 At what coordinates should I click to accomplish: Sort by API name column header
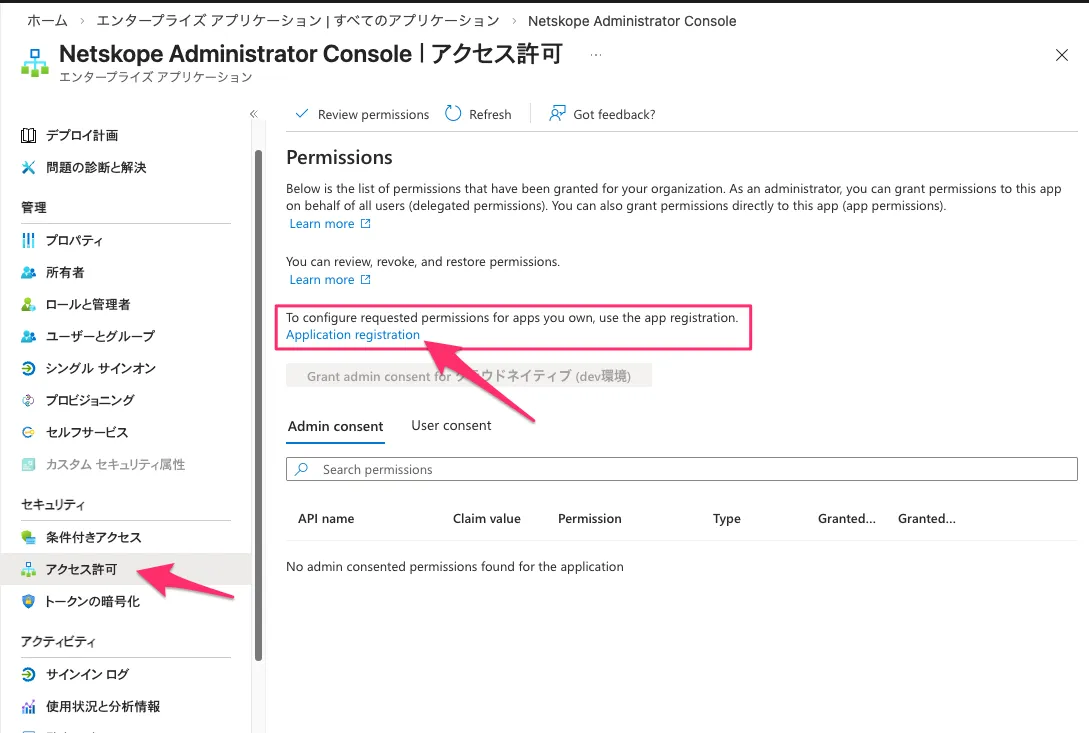point(326,519)
